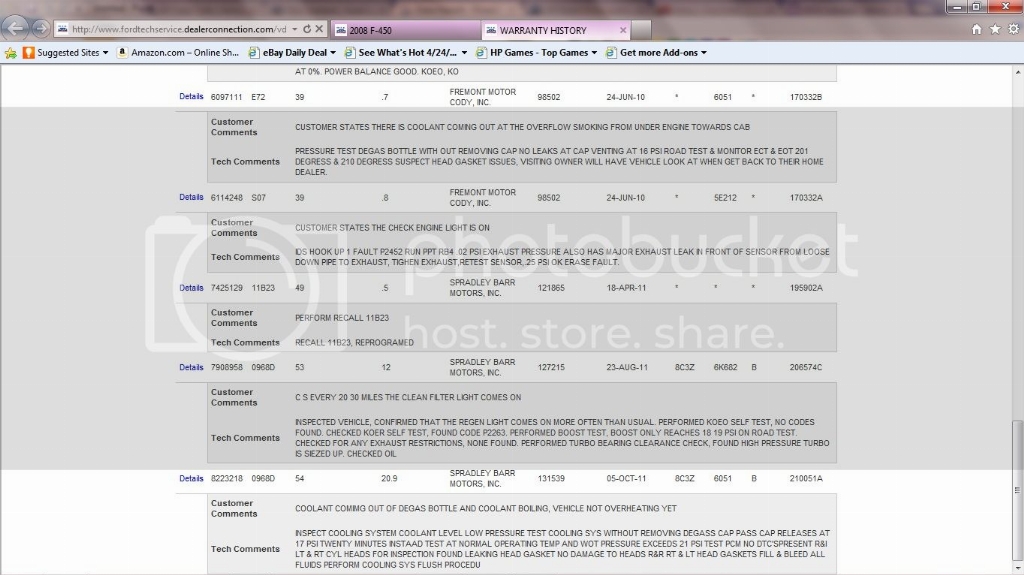Select the mileage value 131539
The image size is (1024, 575).
(x=551, y=478)
